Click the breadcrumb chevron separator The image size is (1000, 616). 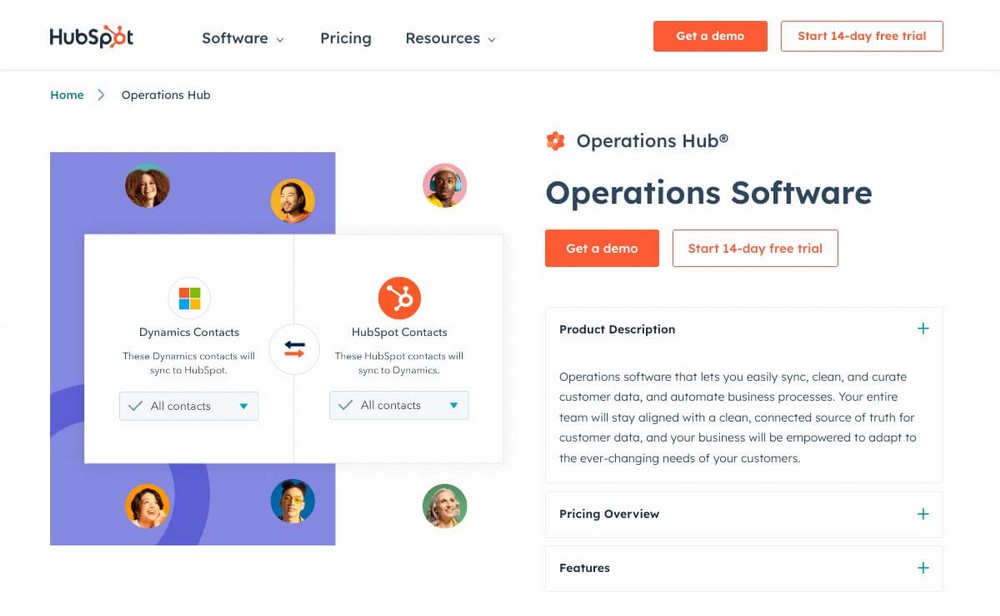coord(101,95)
